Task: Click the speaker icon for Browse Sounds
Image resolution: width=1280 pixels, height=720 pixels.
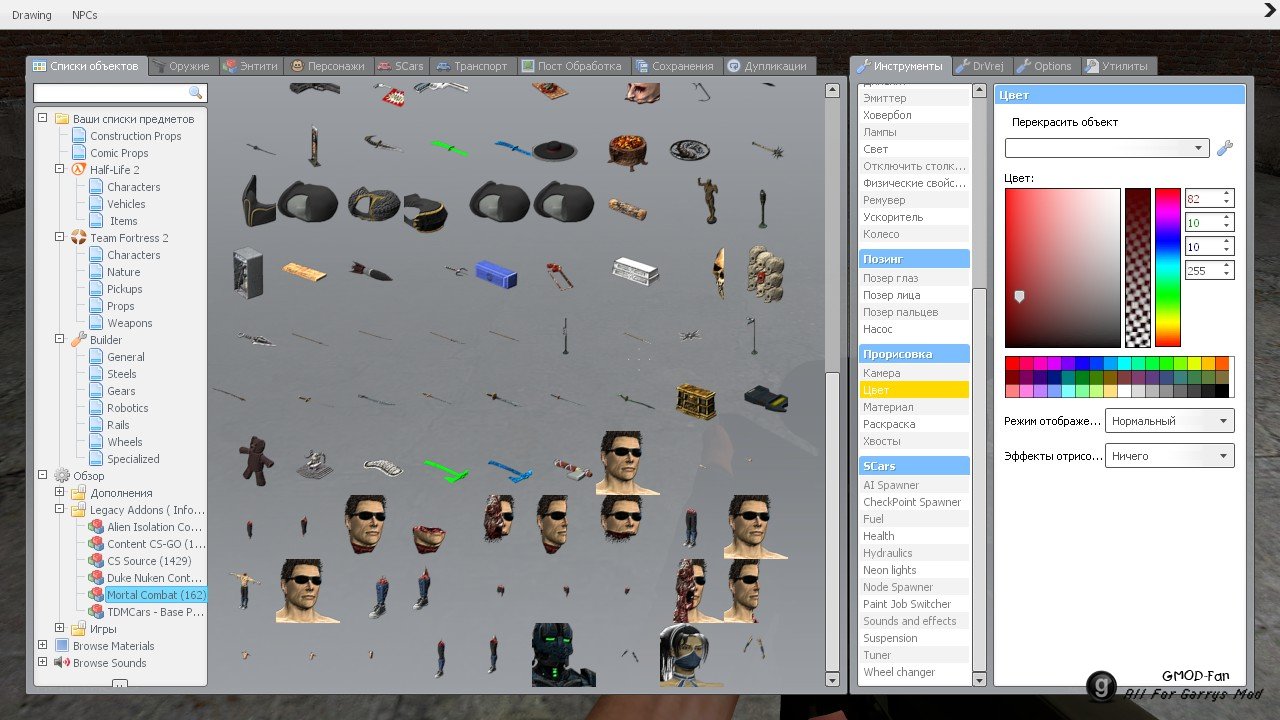Action: point(61,663)
